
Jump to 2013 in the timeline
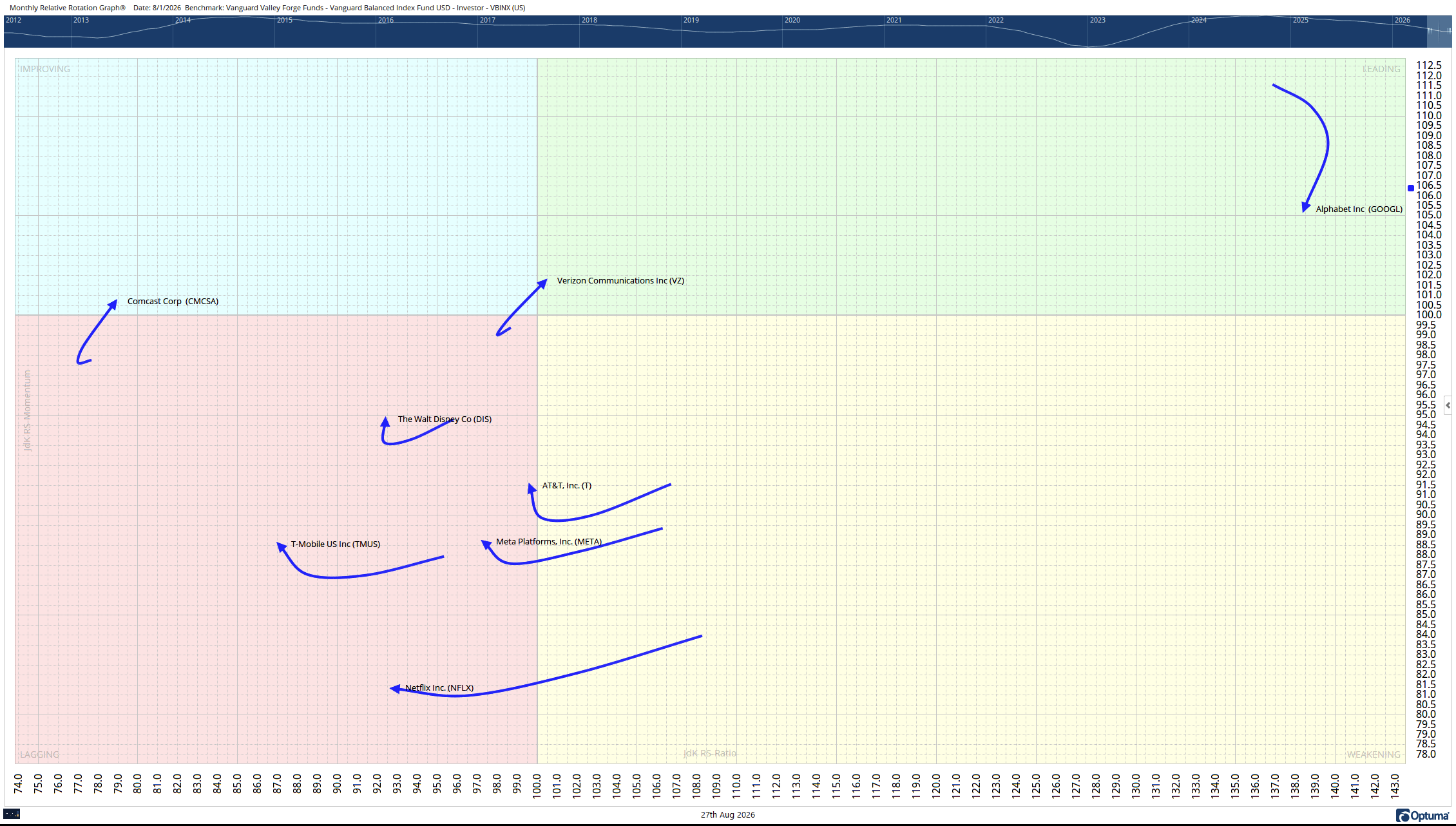pyautogui.click(x=81, y=20)
